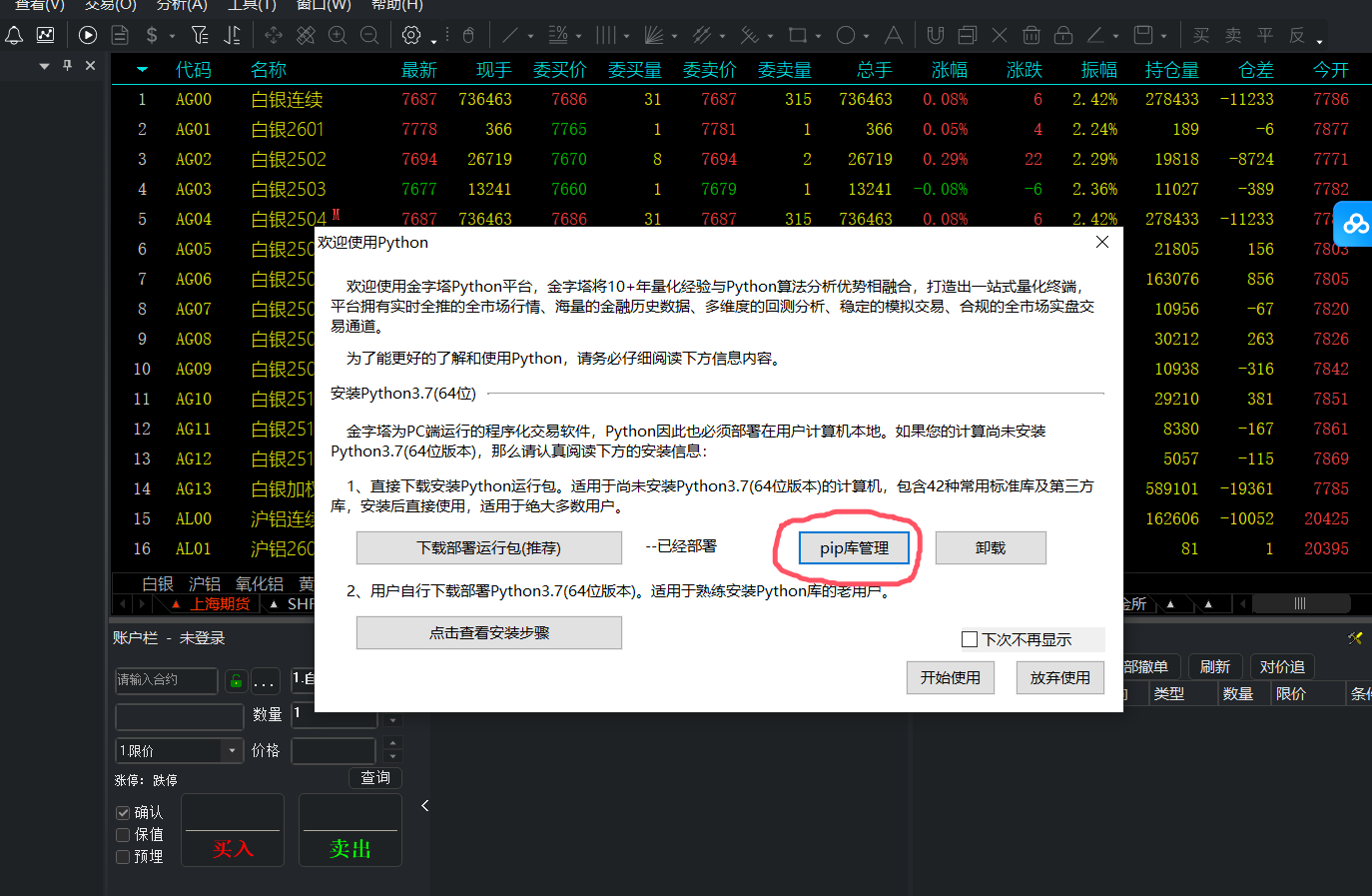The image size is (1372, 896).
Task: Click the green 卖出 sell button
Action: 350,830
